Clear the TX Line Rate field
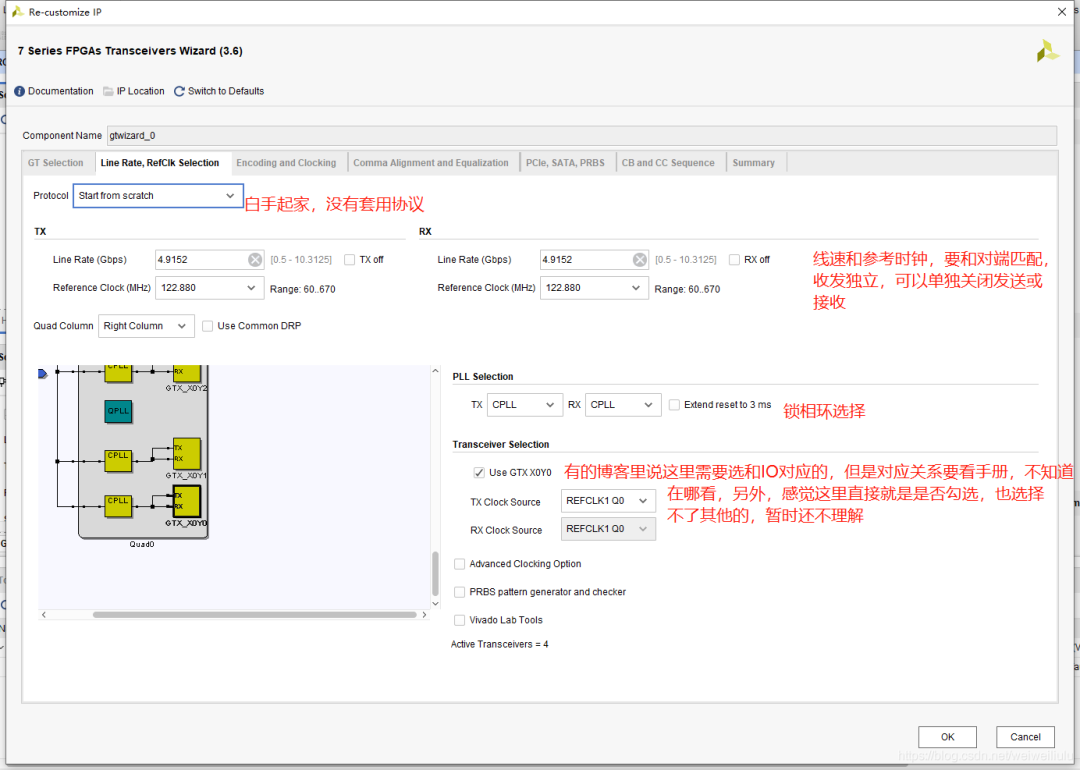 (x=255, y=260)
